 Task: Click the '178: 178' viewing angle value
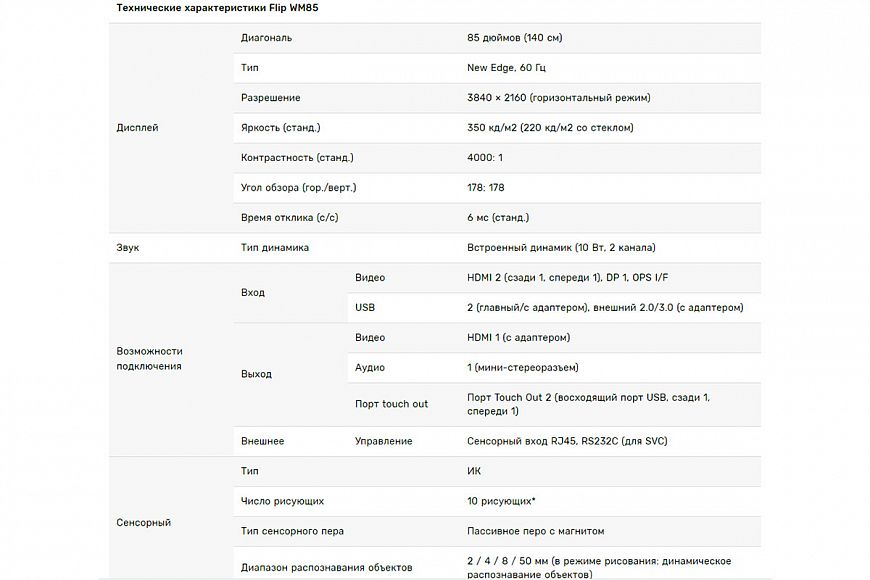(485, 188)
